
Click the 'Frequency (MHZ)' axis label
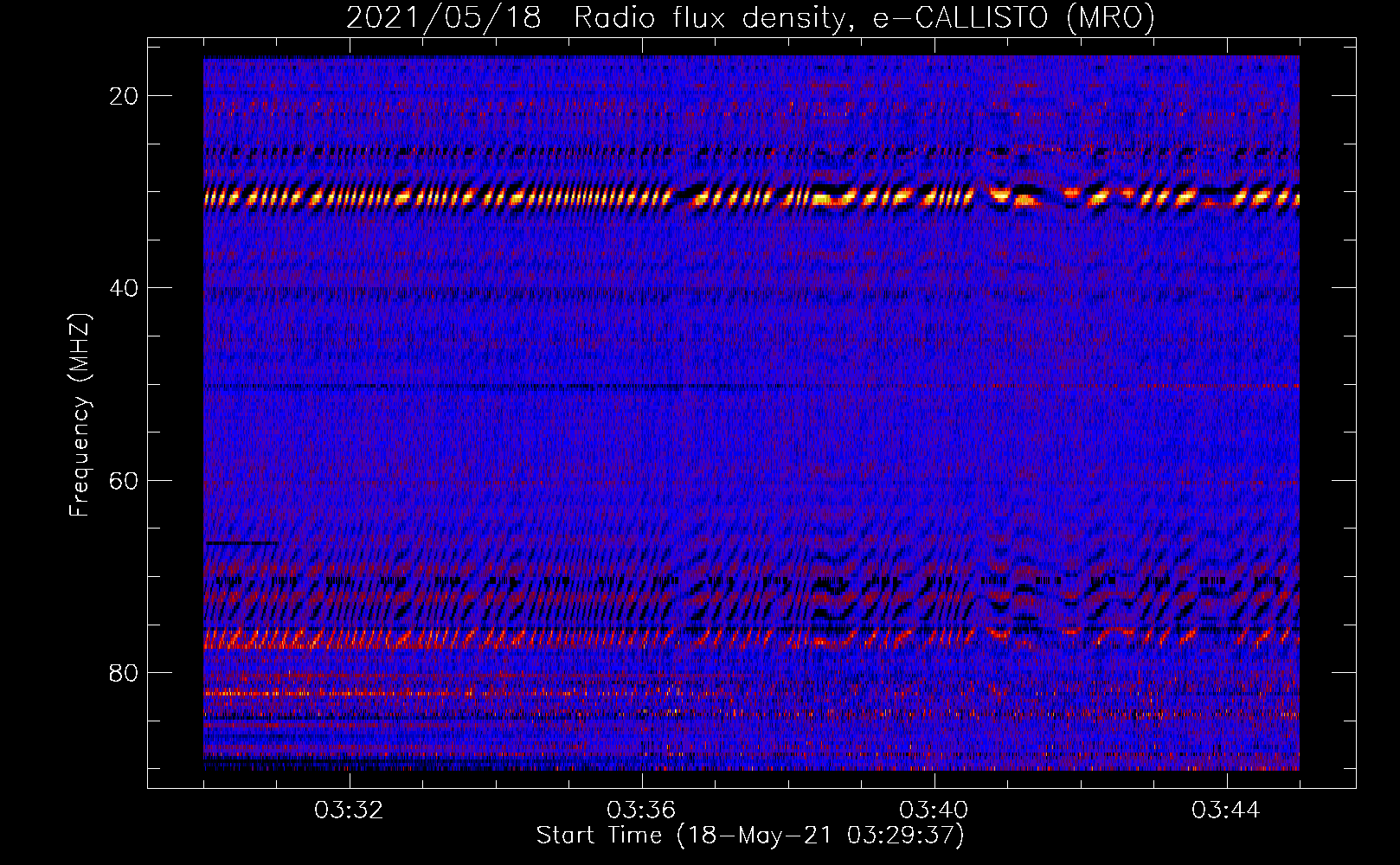[x=80, y=415]
